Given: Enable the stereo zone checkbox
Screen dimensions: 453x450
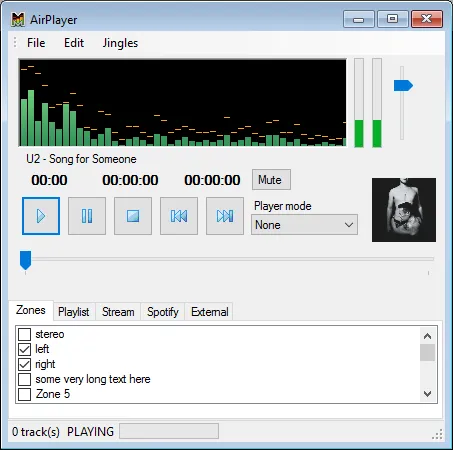Looking at the screenshot, I should point(24,334).
